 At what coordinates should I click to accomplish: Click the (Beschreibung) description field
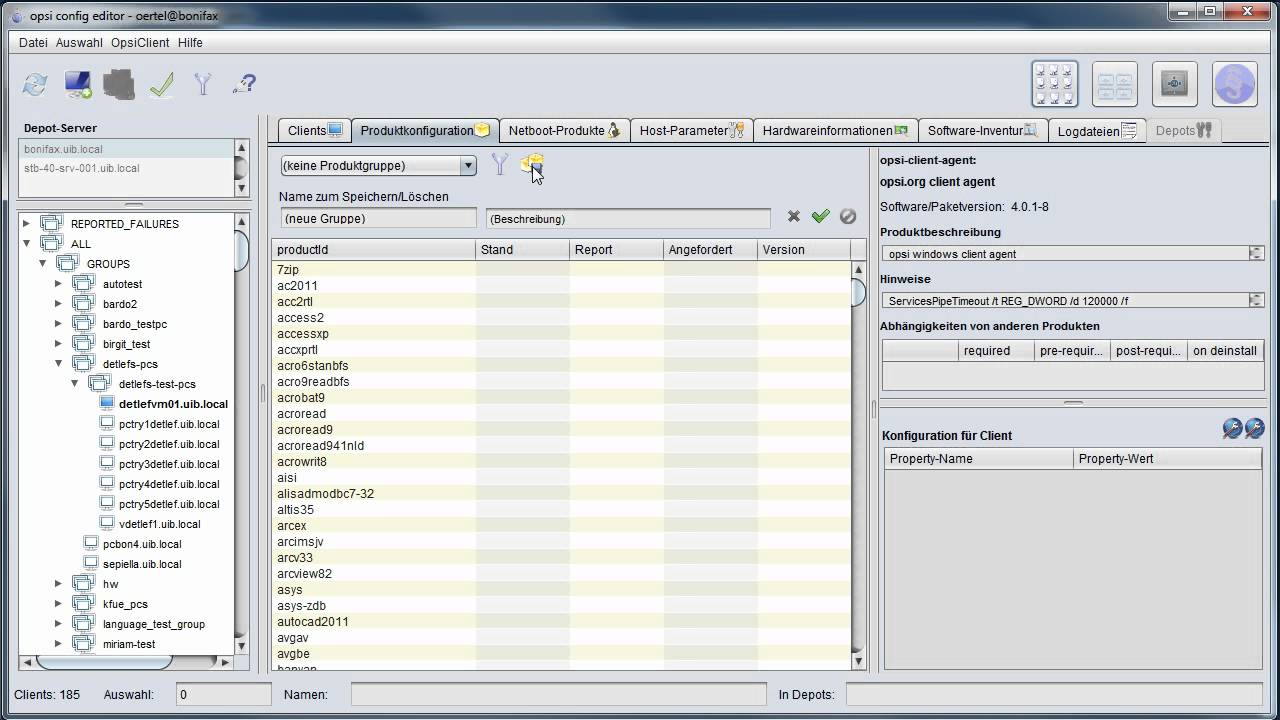click(x=628, y=219)
